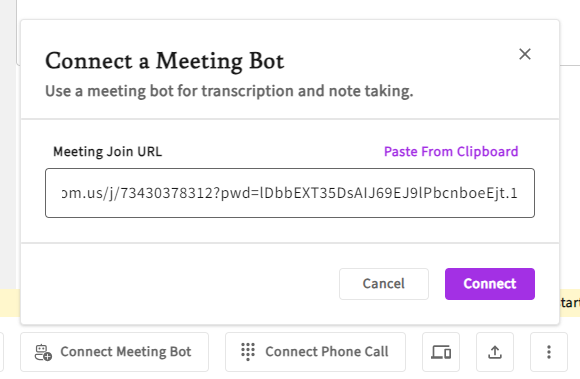Click Paste From Clipboard link
This screenshot has height=379, width=580.
click(451, 152)
